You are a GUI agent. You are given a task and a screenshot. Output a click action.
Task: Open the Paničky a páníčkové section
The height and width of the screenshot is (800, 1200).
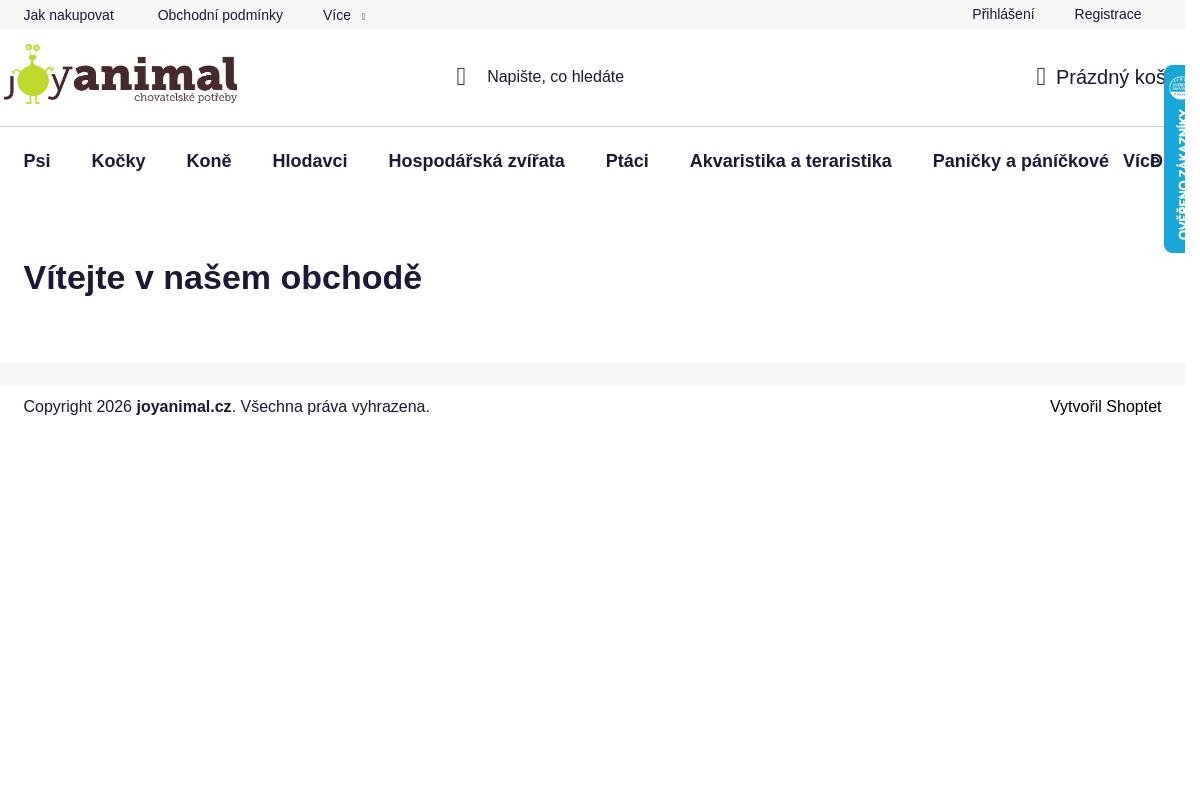1020,161
